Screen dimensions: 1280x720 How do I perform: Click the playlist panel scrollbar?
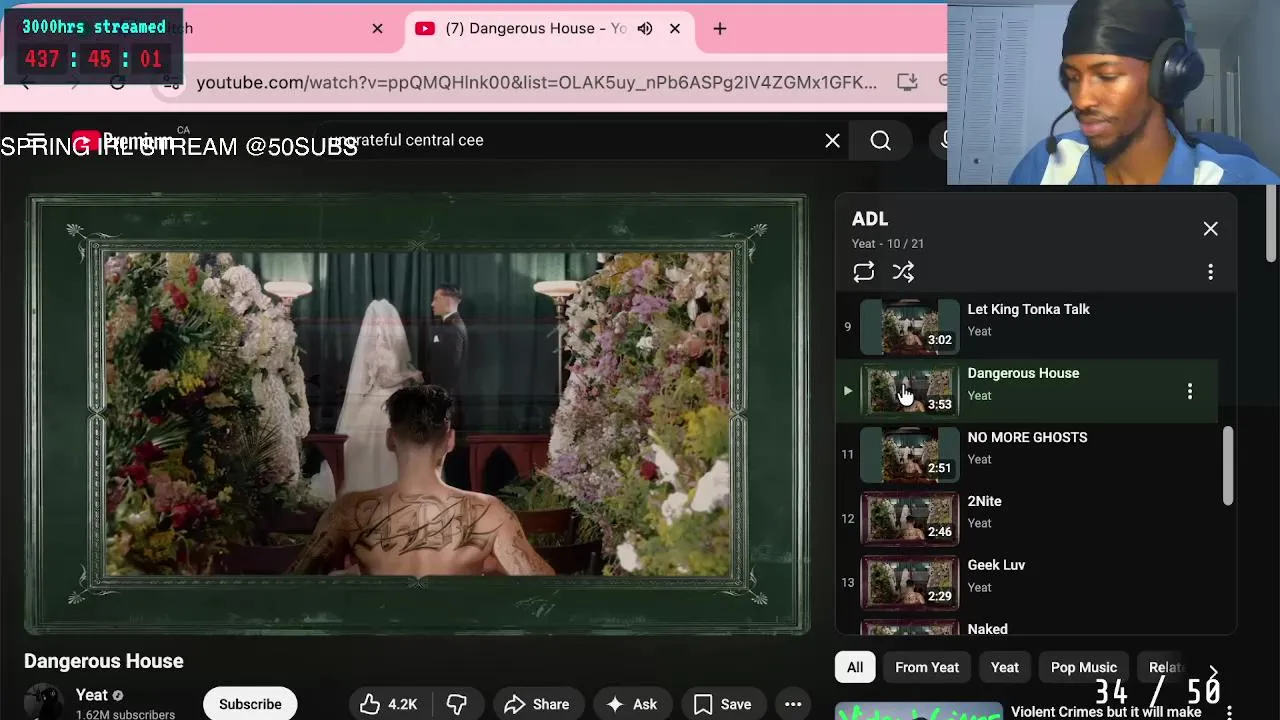click(1228, 466)
